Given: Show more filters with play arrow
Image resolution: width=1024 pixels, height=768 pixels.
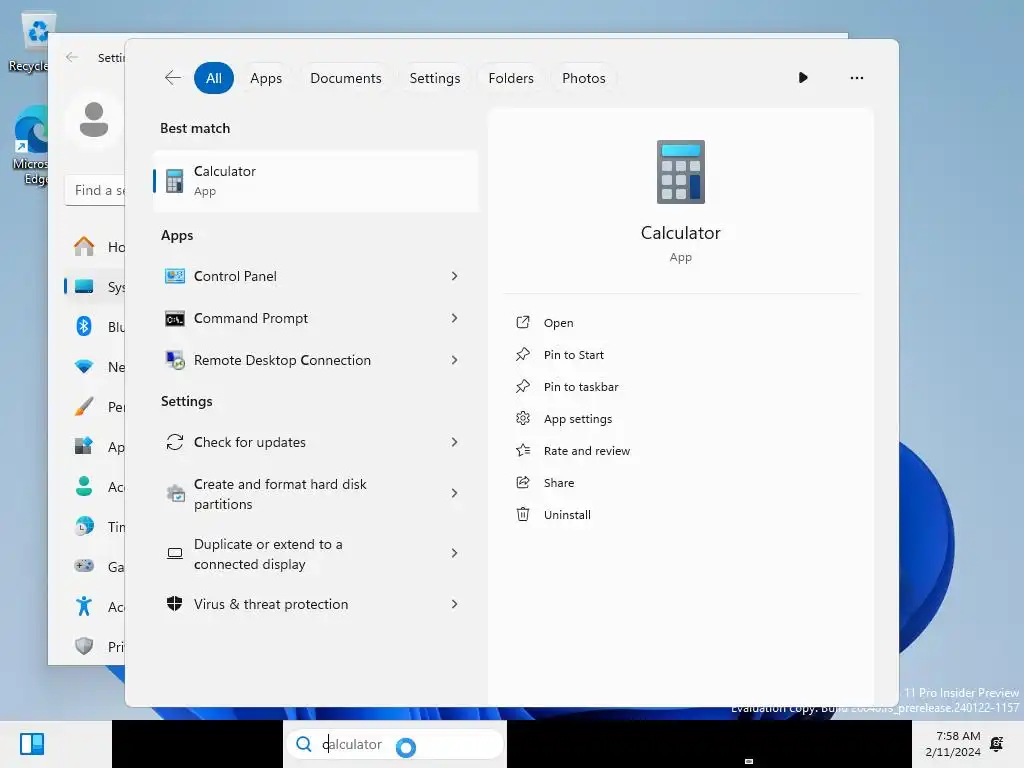Looking at the screenshot, I should tap(803, 78).
